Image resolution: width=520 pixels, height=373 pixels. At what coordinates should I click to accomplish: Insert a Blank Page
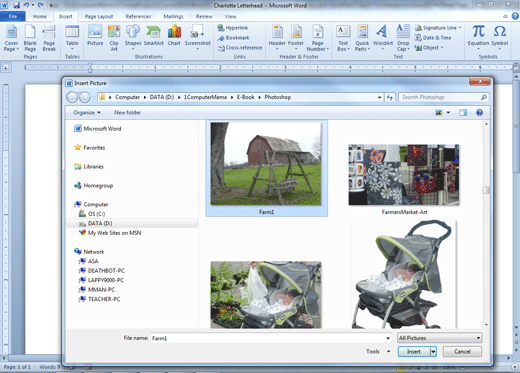coord(30,38)
